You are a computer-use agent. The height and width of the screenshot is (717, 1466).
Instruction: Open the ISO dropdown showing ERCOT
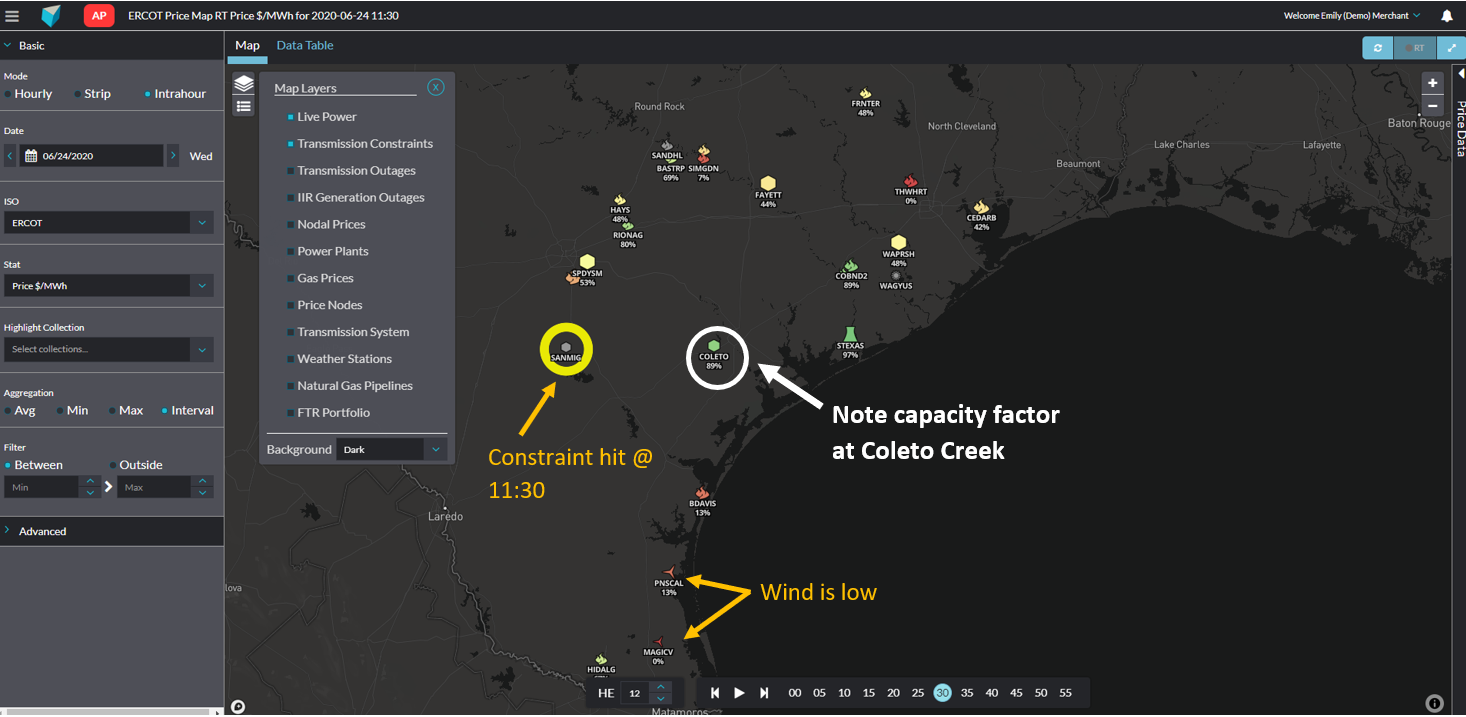[108, 222]
